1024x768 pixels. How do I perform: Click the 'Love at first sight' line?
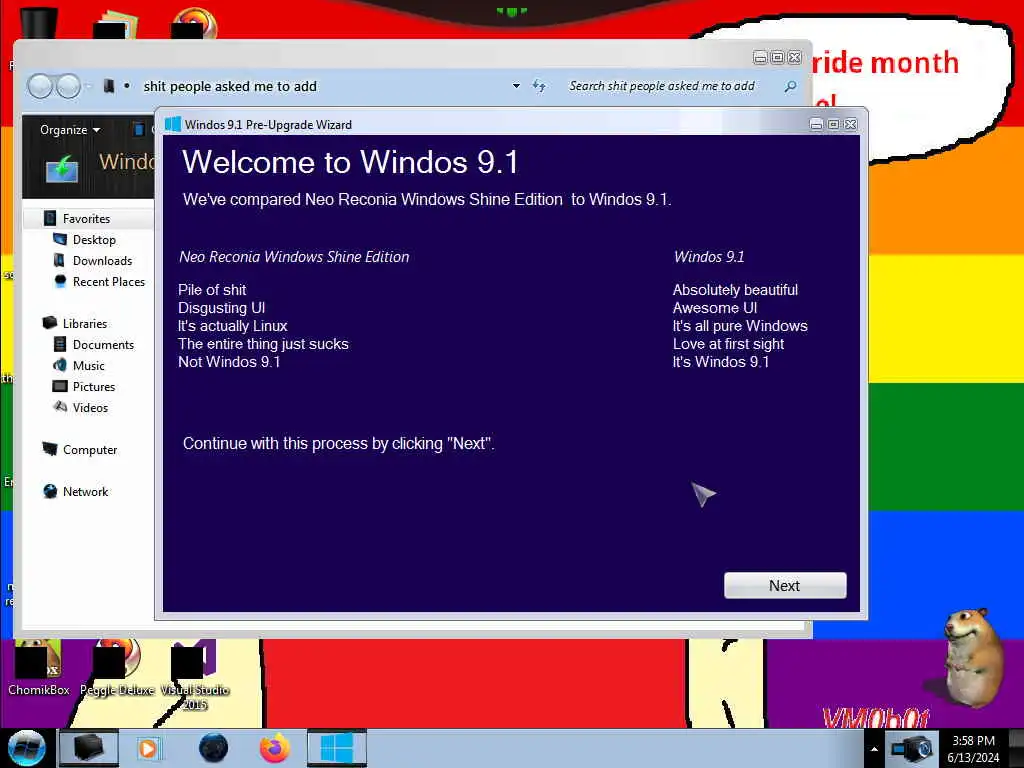click(728, 344)
